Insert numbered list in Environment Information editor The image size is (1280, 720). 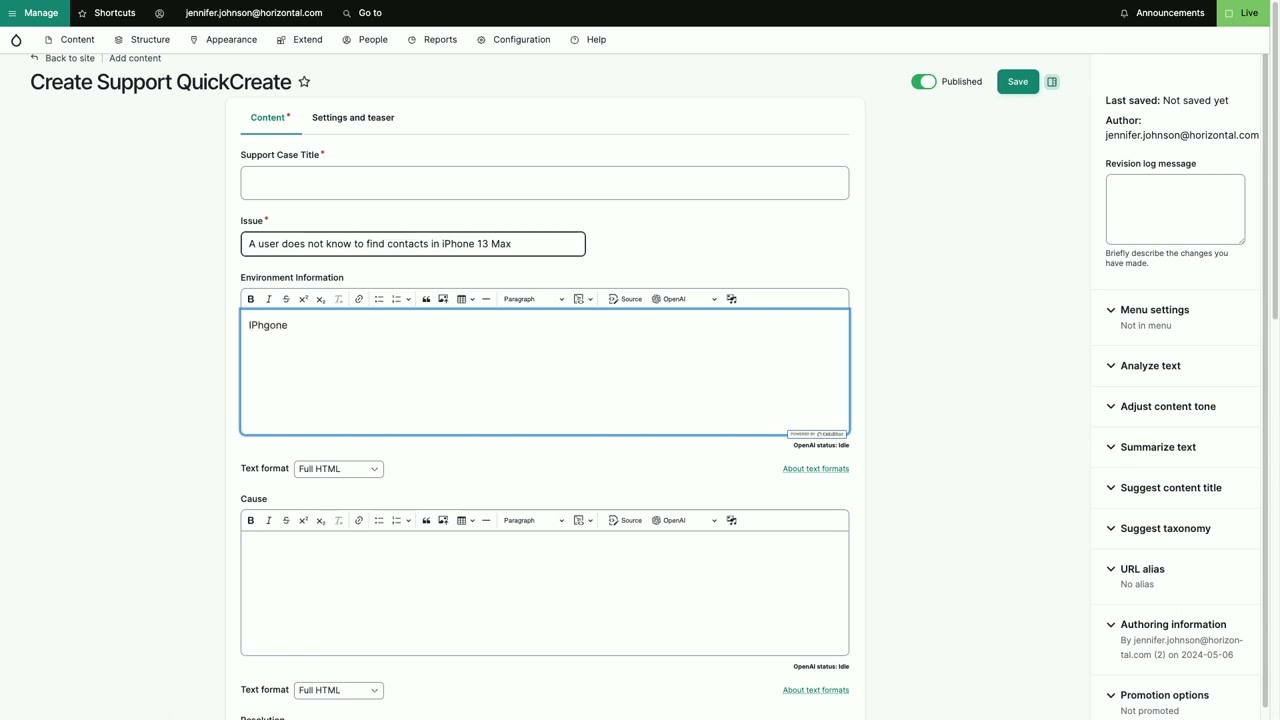coord(397,299)
